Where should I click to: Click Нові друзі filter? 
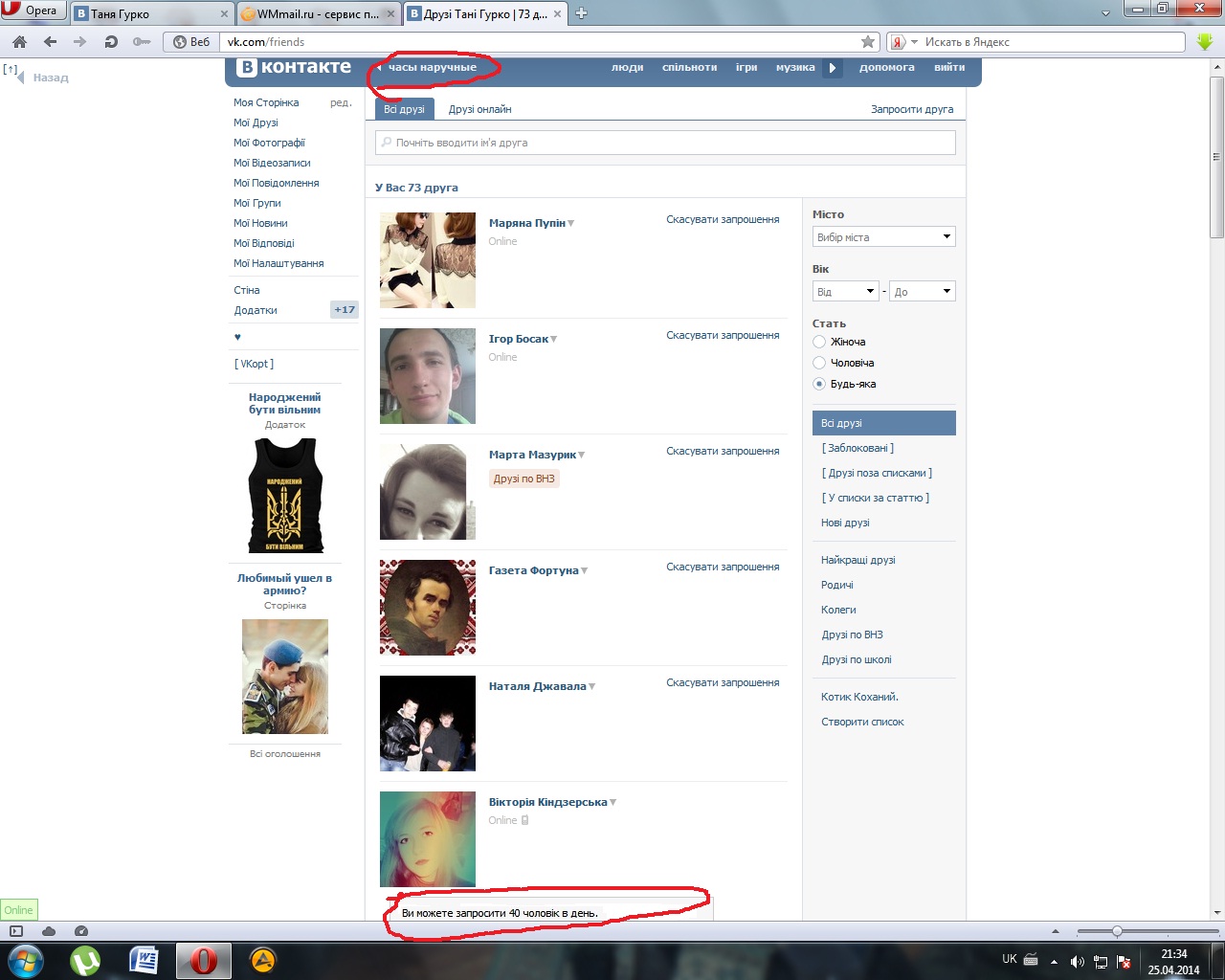click(x=845, y=523)
